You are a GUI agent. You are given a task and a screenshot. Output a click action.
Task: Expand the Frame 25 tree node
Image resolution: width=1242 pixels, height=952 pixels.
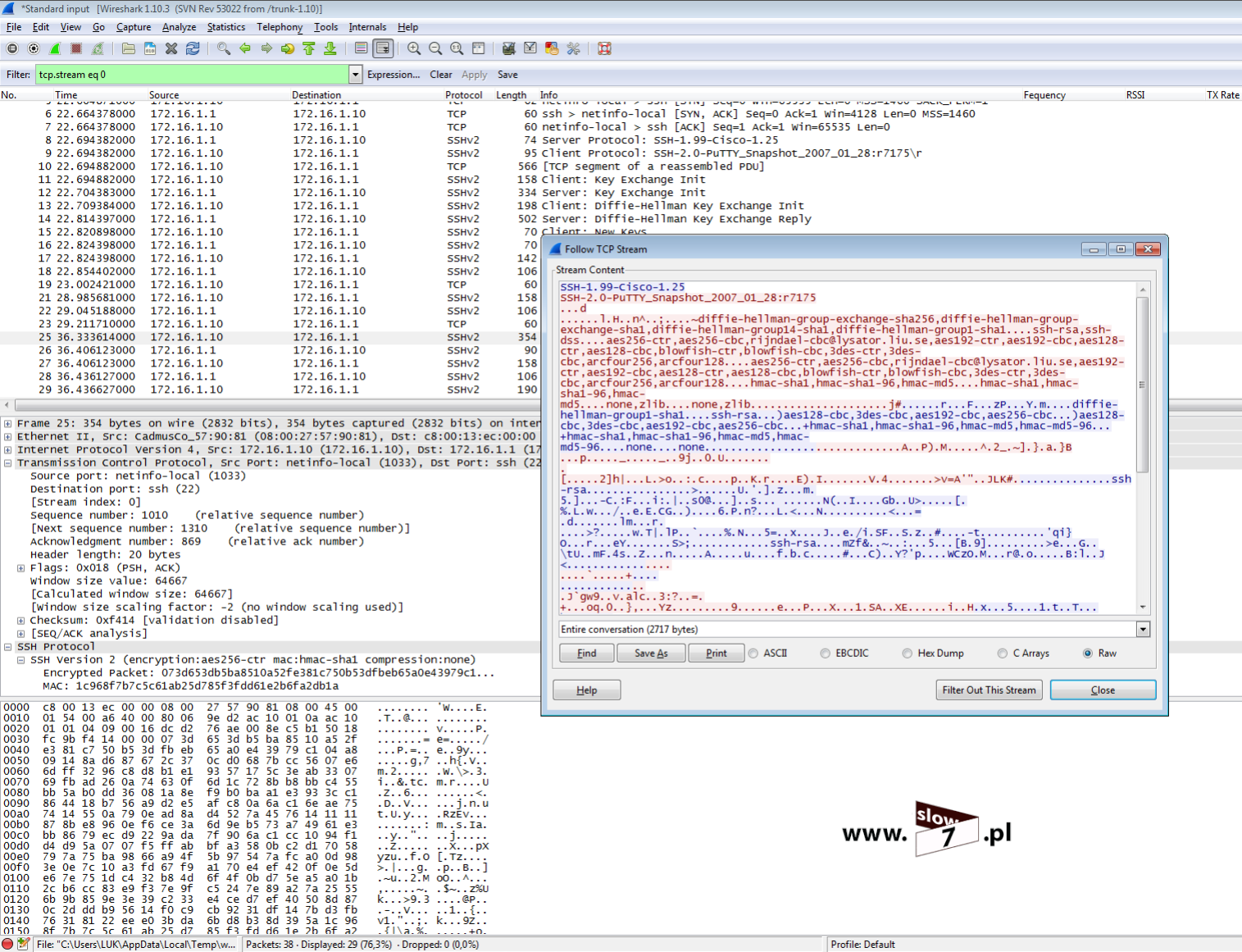7,424
